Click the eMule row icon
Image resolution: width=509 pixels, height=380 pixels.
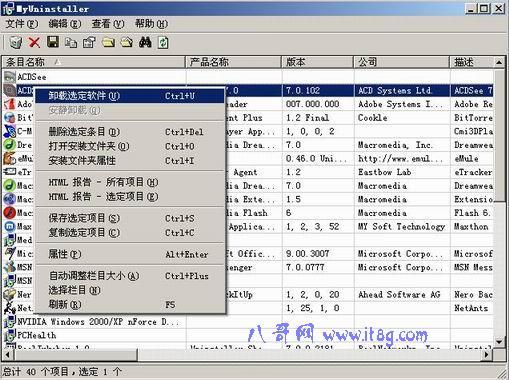click(10, 159)
